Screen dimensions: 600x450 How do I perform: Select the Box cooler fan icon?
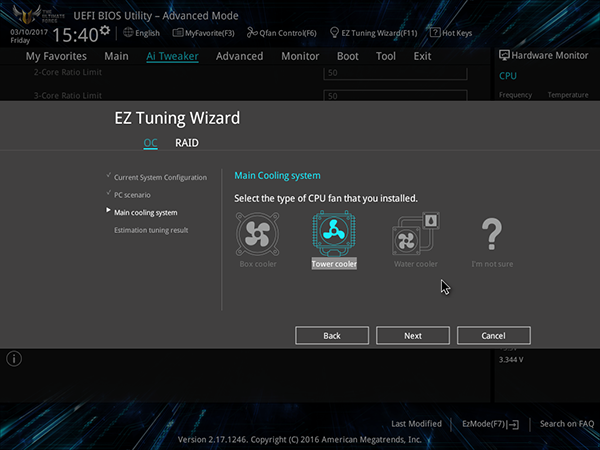(258, 234)
